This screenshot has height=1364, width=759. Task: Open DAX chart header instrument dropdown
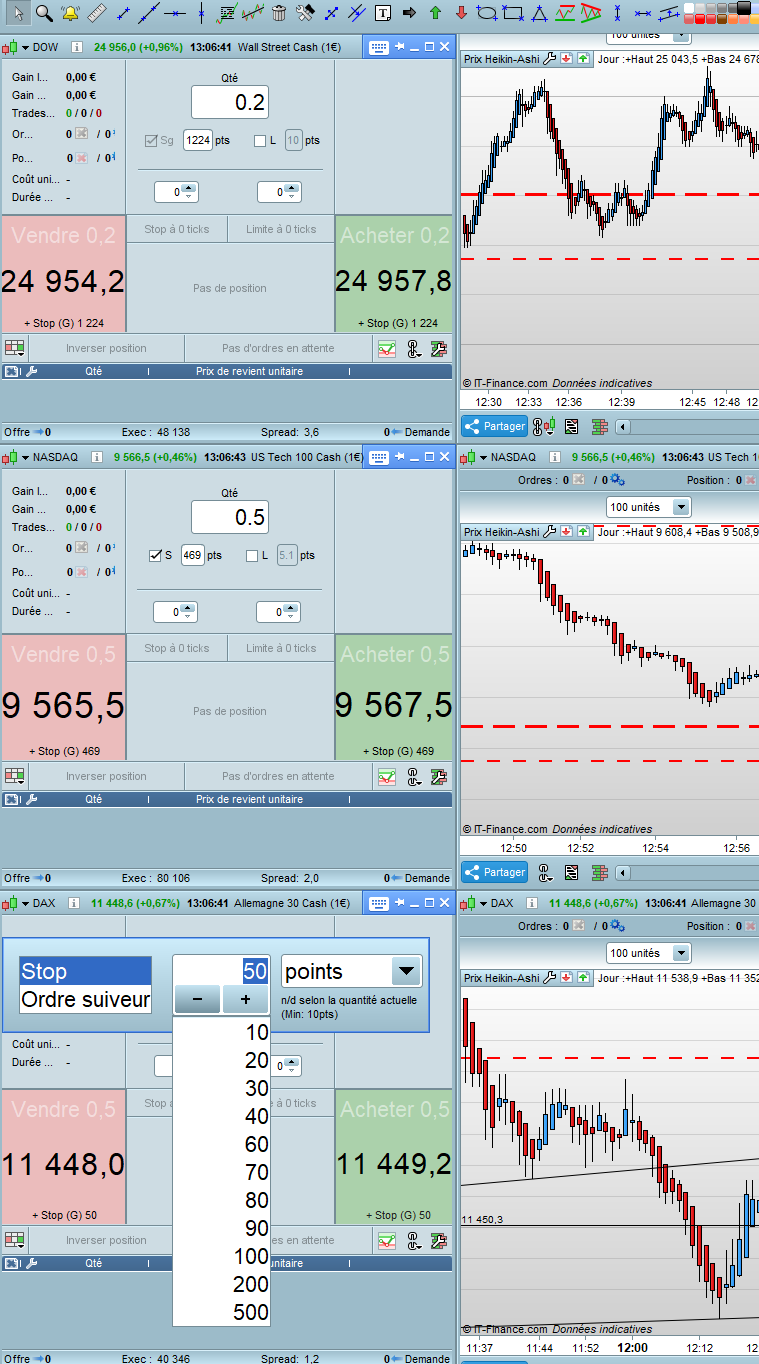click(482, 903)
